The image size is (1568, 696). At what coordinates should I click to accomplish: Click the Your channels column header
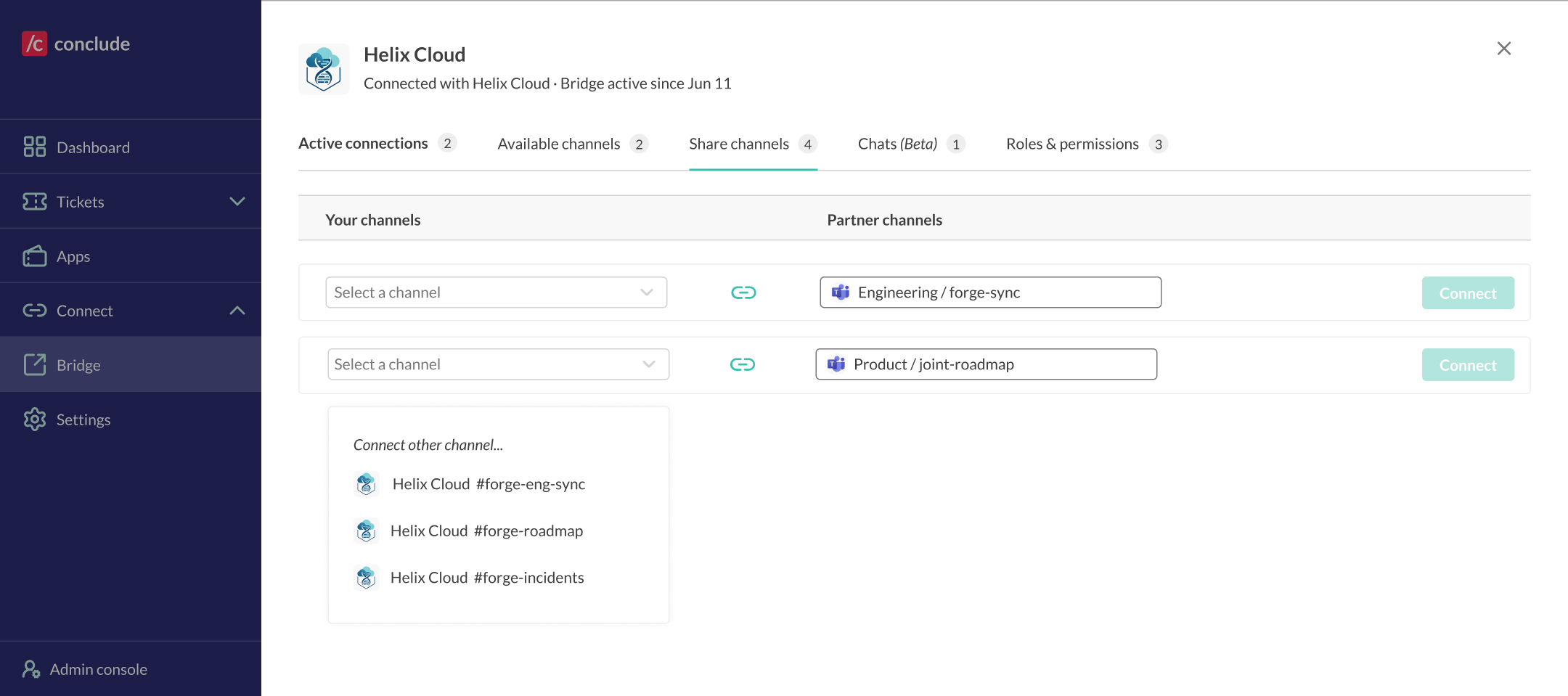pos(373,220)
